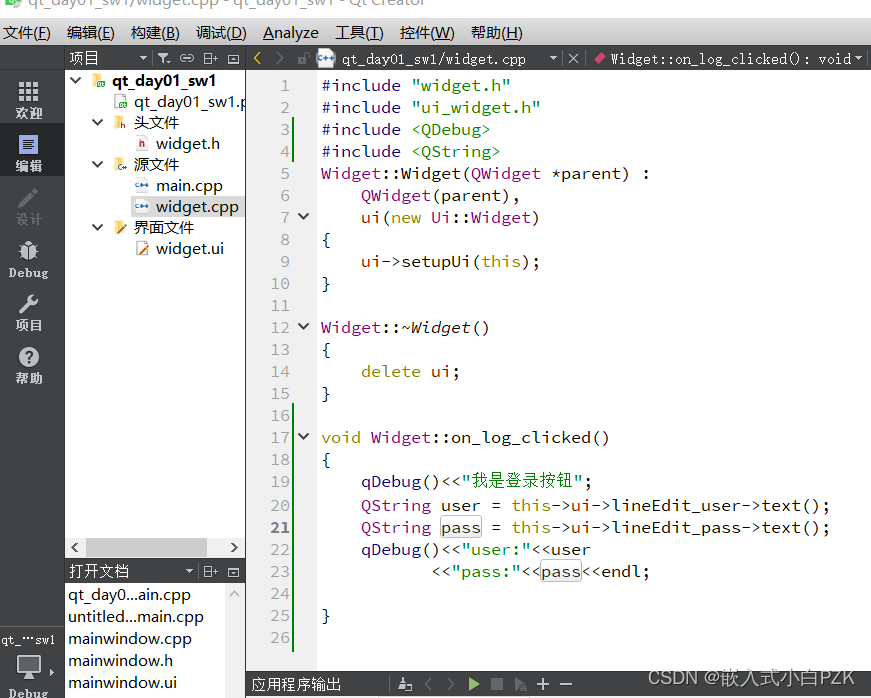Viewport: 871px width, 698px height.
Task: Open mainwindow.cpp from open documents
Action: pyautogui.click(x=129, y=639)
